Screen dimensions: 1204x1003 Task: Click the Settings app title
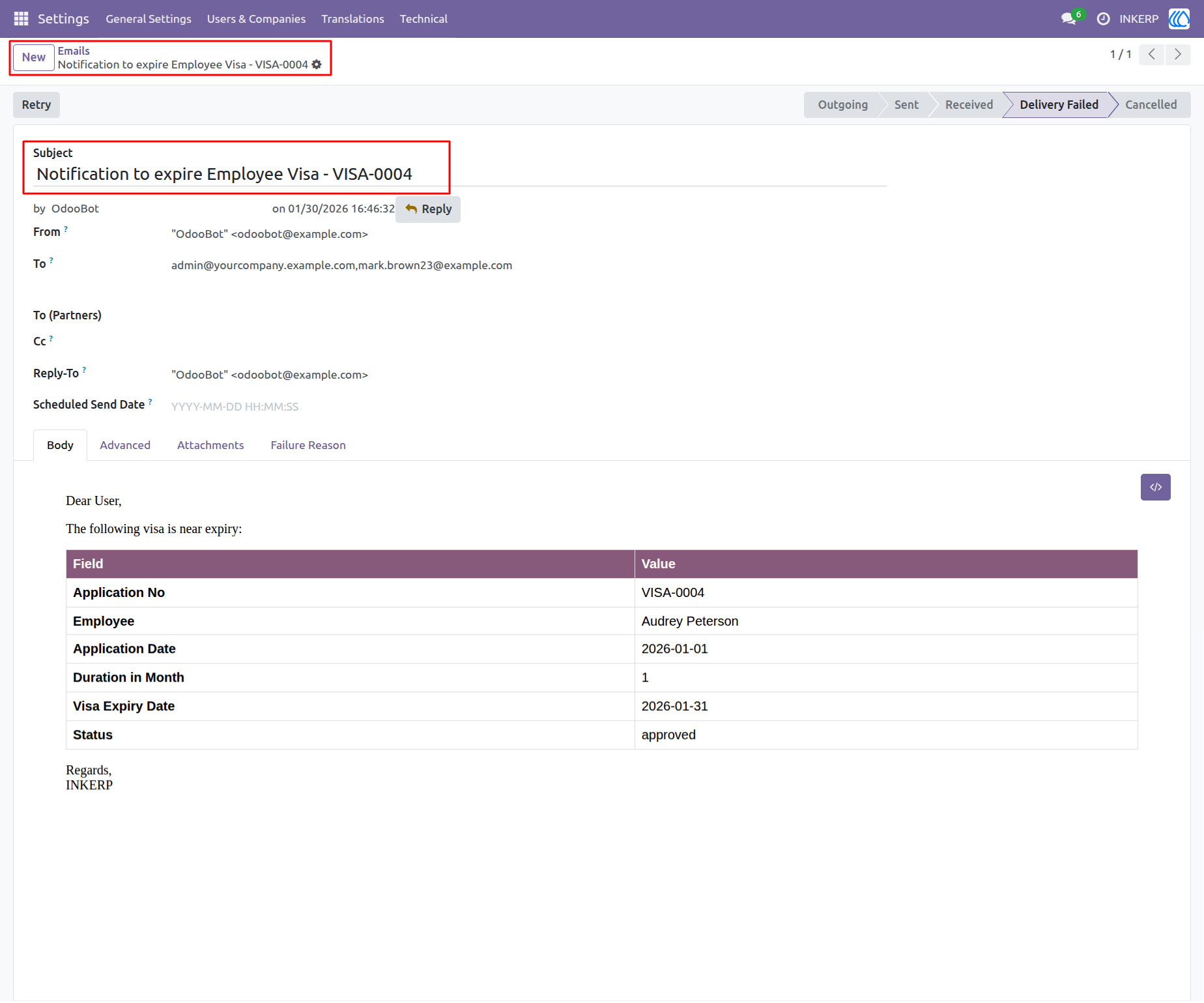pos(63,19)
